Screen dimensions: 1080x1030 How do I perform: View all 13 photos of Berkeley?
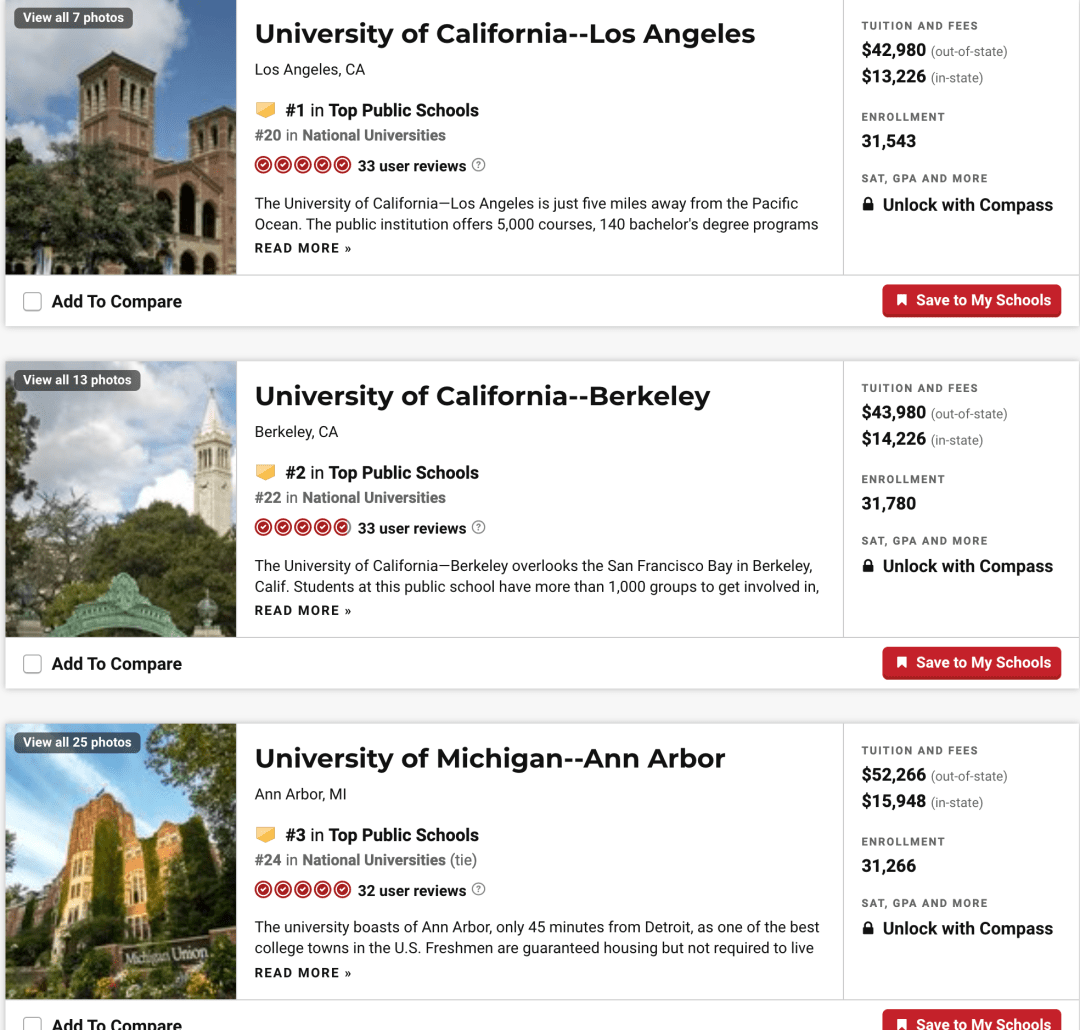(77, 380)
